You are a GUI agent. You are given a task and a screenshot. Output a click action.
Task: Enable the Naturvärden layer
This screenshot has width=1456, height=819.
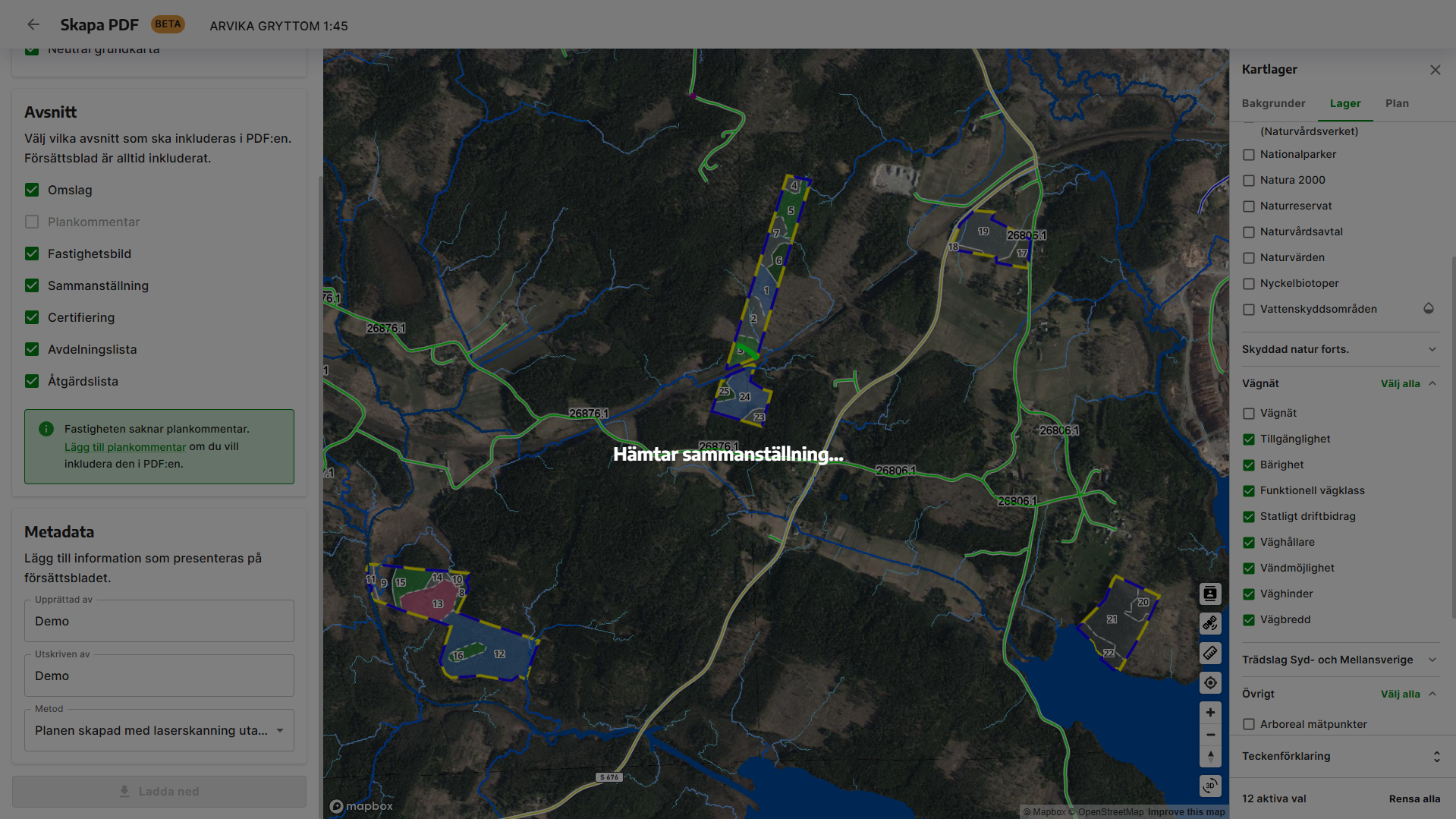[1249, 258]
